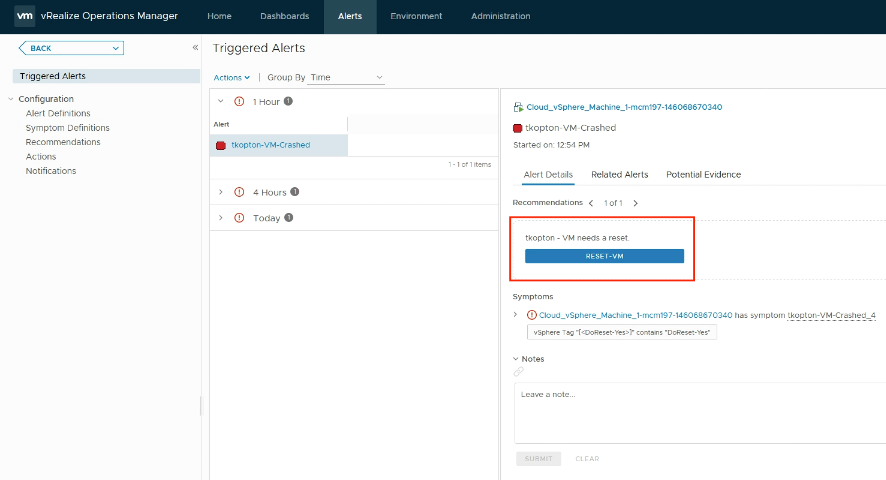Screen dimensions: 886x480
Task: Click red status icon of tkopton-VM-Crashed row
Action: (x=221, y=145)
